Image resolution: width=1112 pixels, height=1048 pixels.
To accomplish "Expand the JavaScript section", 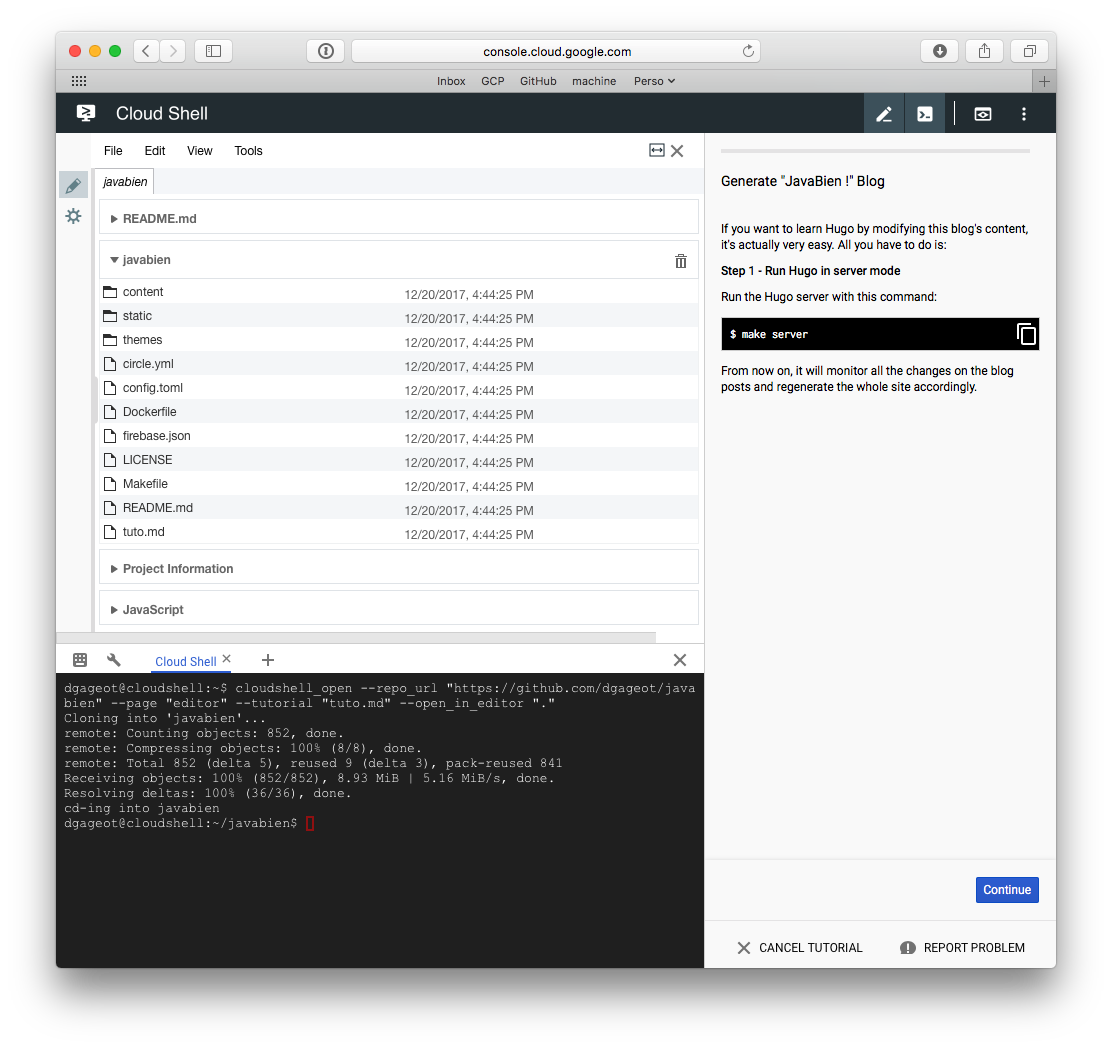I will click(x=399, y=610).
